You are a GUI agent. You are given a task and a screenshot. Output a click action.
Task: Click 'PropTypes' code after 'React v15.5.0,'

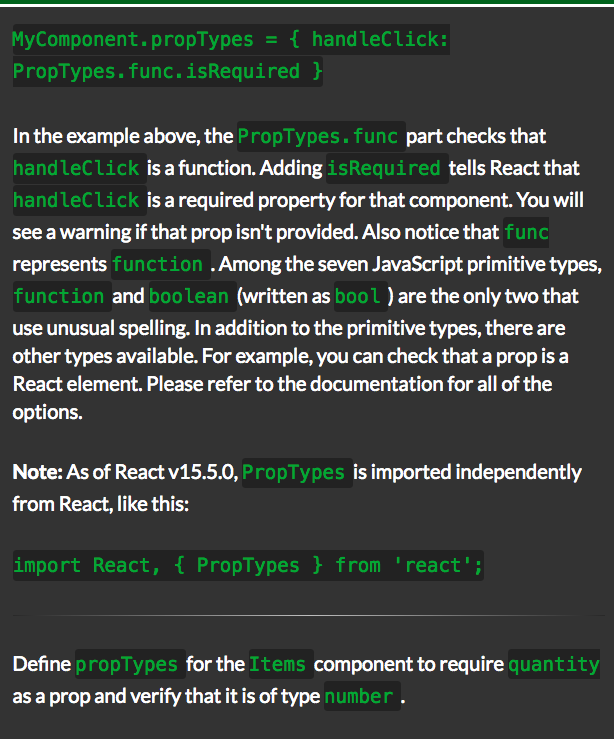pyautogui.click(x=297, y=473)
